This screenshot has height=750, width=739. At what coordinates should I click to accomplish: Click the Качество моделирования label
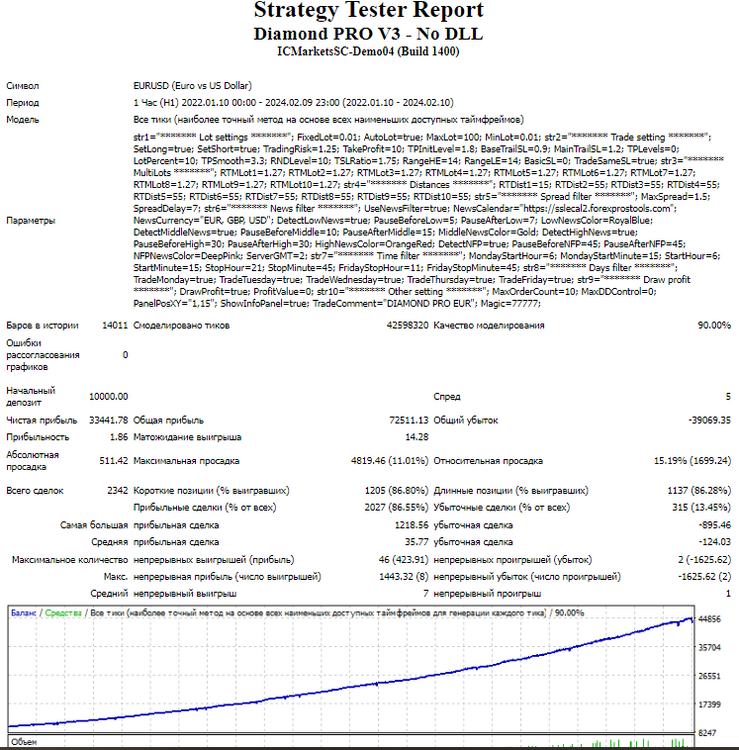pyautogui.click(x=489, y=325)
